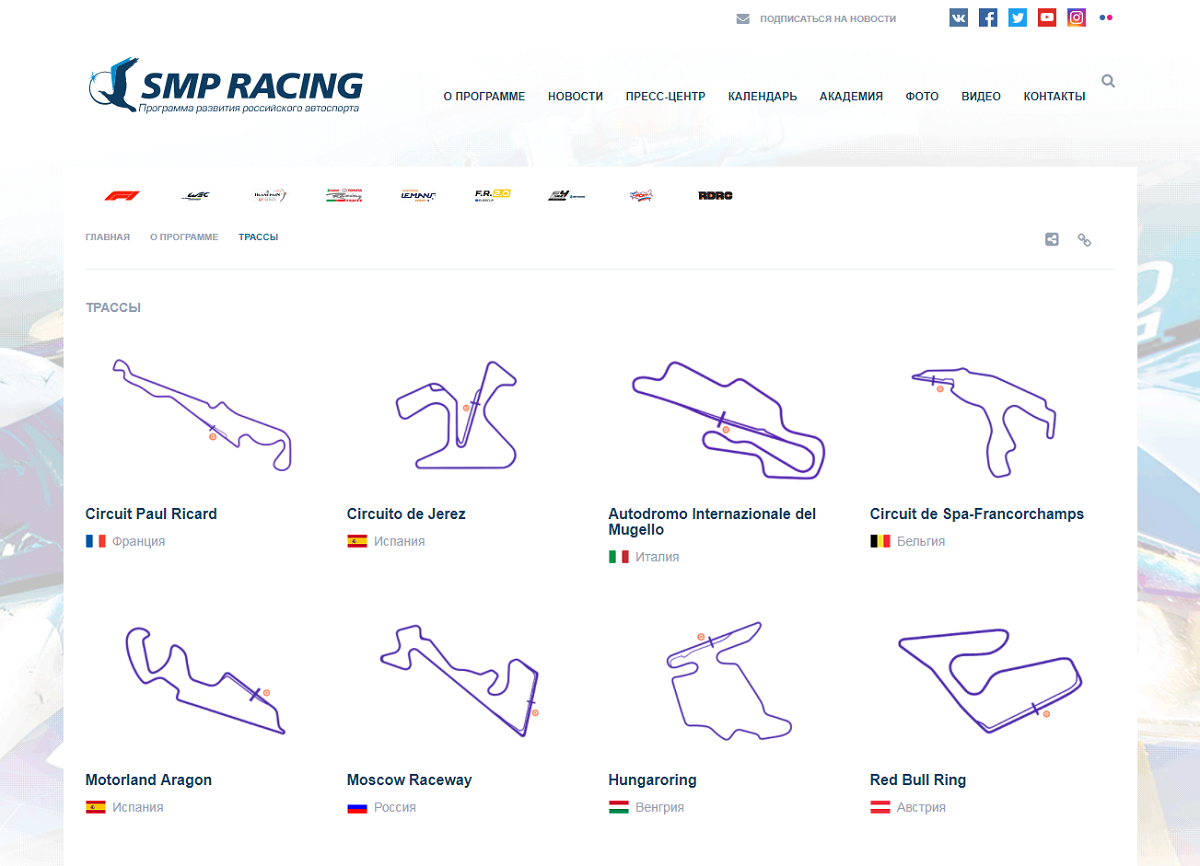
Task: Open Moscow Raceway title link
Action: click(409, 780)
